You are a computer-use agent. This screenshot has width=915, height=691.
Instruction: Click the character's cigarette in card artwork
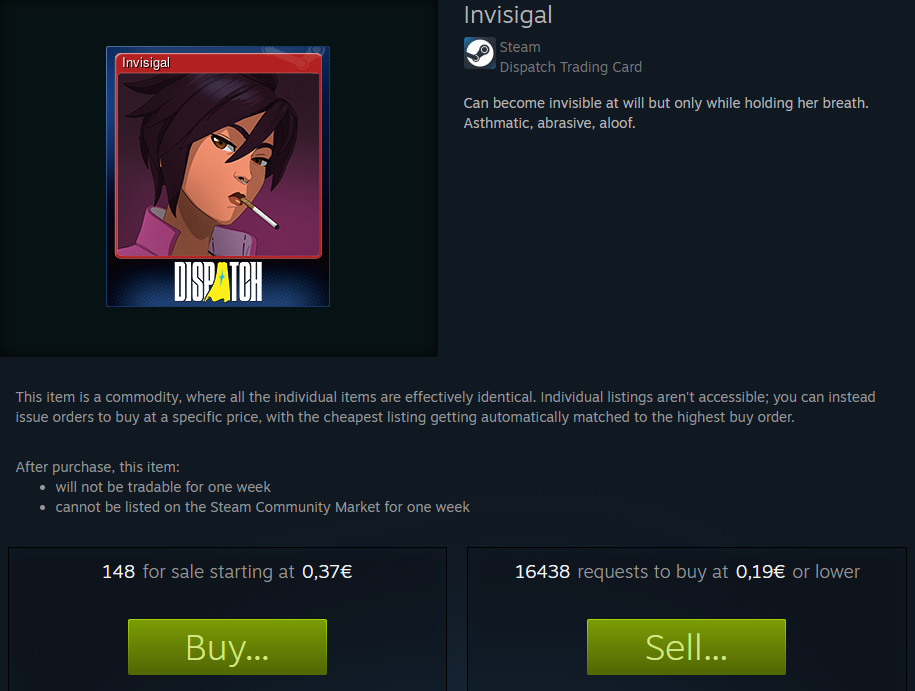coord(259,212)
